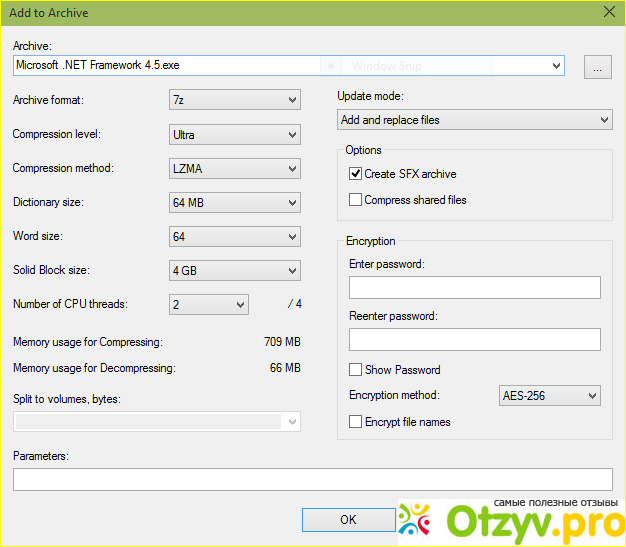Uncheck Create SFX archive checkbox
626x547 pixels.
356,174
